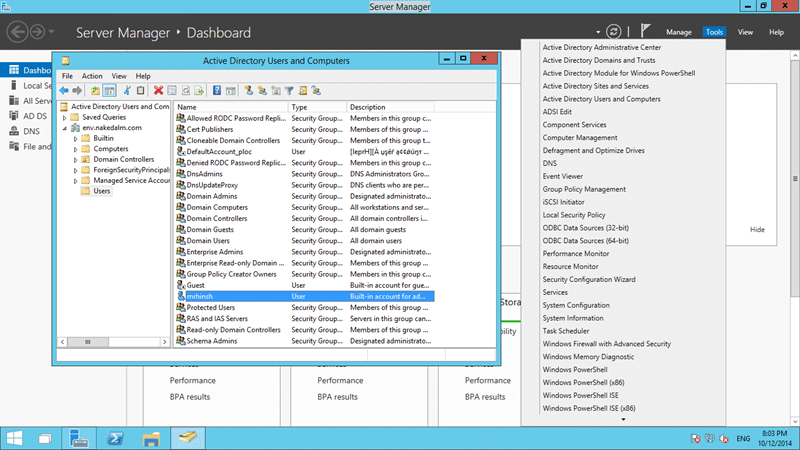
Task: Expand the Saved Queries tree node
Action: [x=65, y=117]
